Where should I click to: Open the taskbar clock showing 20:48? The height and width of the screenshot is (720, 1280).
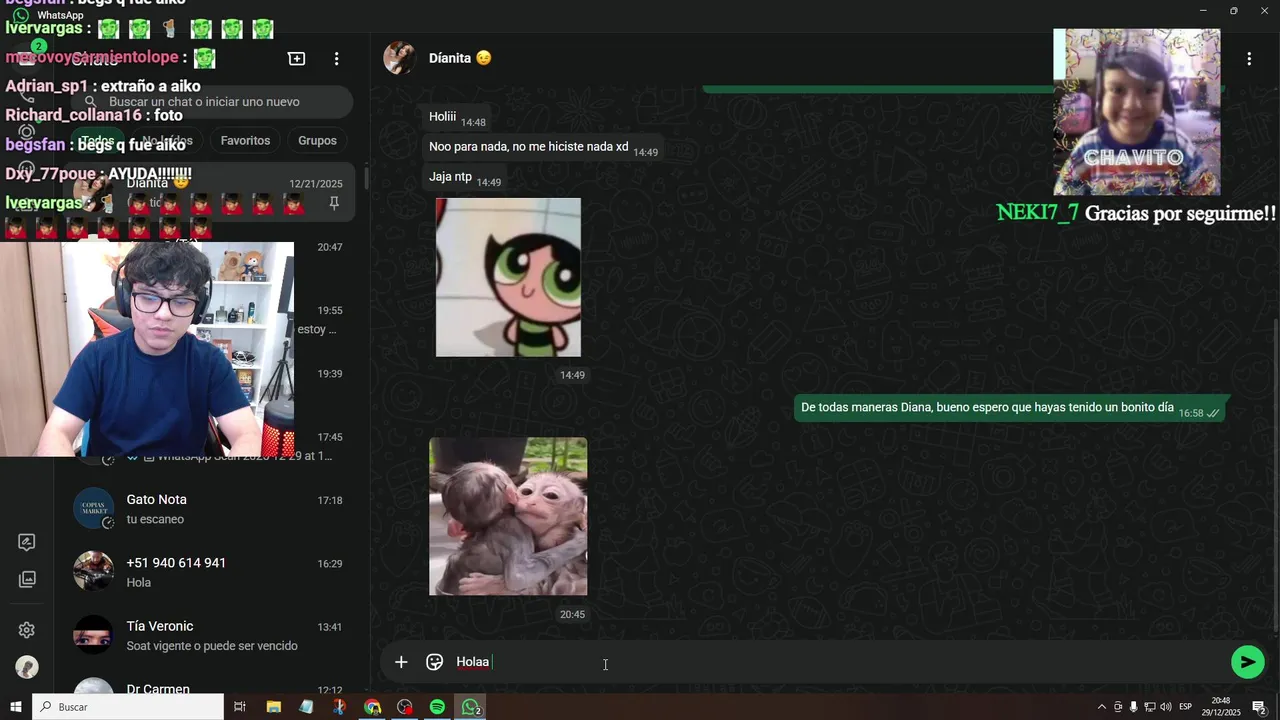point(1221,707)
